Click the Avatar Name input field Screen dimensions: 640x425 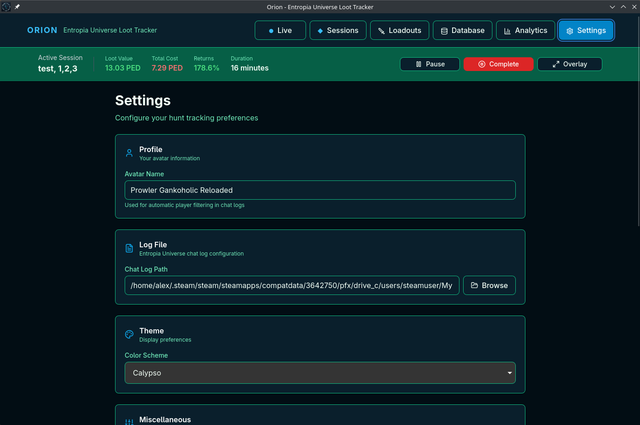[x=320, y=190]
